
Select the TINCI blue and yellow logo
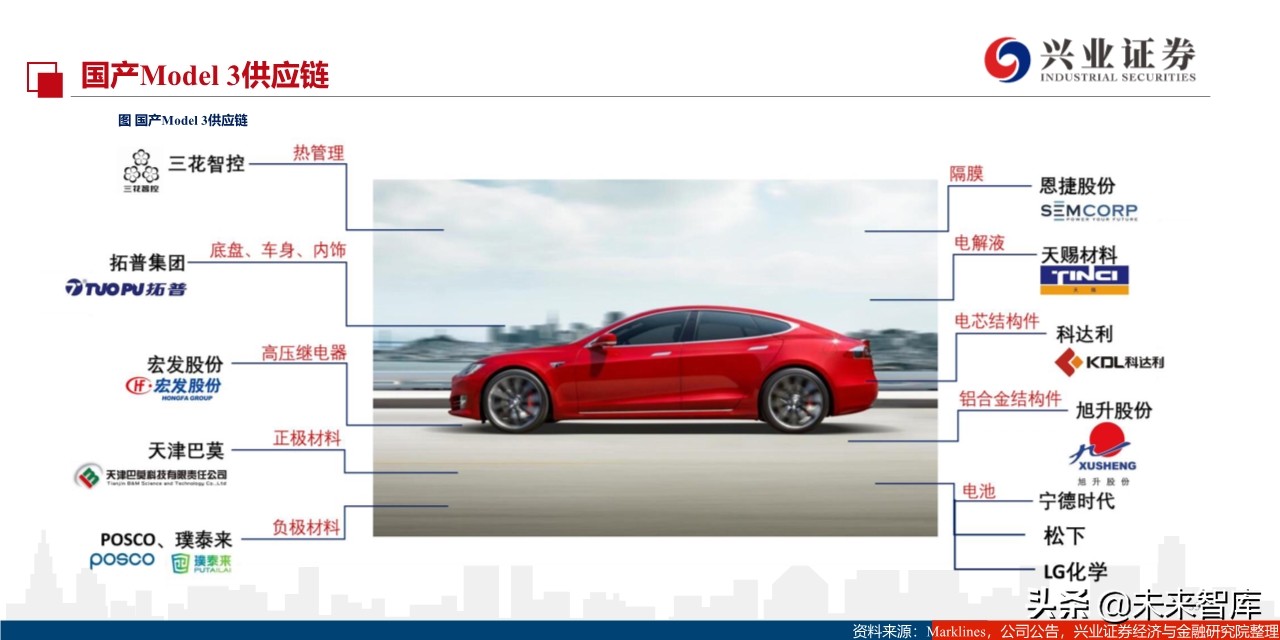coord(1084,279)
